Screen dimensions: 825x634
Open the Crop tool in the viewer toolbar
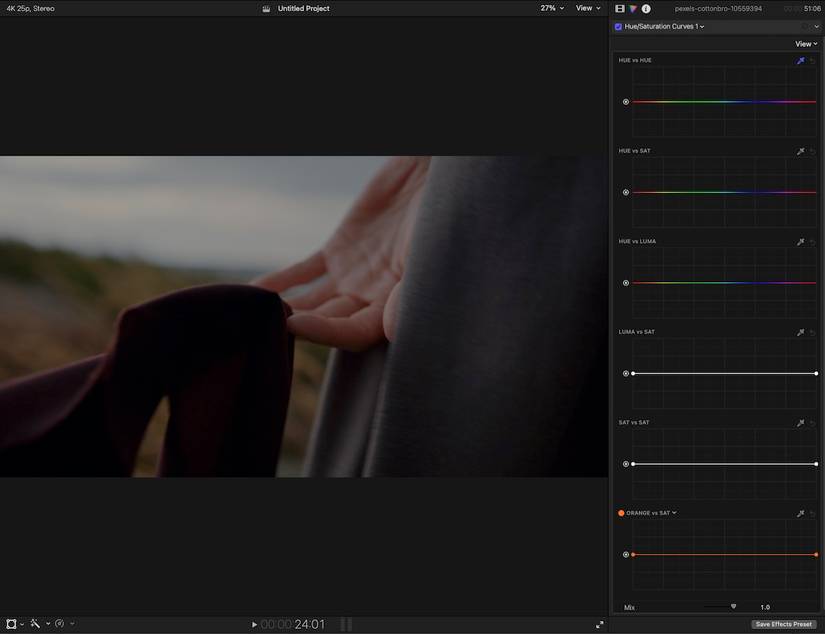(x=12, y=623)
